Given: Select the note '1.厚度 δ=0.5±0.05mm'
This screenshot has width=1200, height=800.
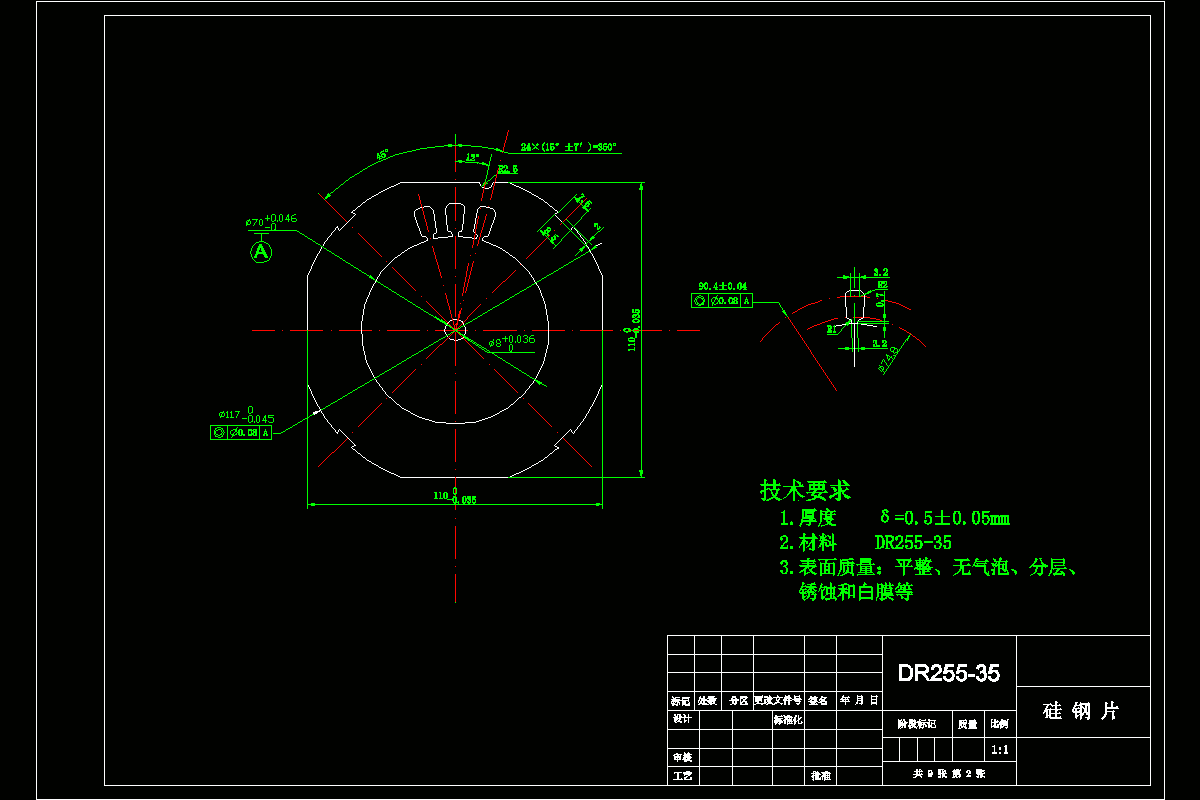Looking at the screenshot, I should click(x=894, y=518).
